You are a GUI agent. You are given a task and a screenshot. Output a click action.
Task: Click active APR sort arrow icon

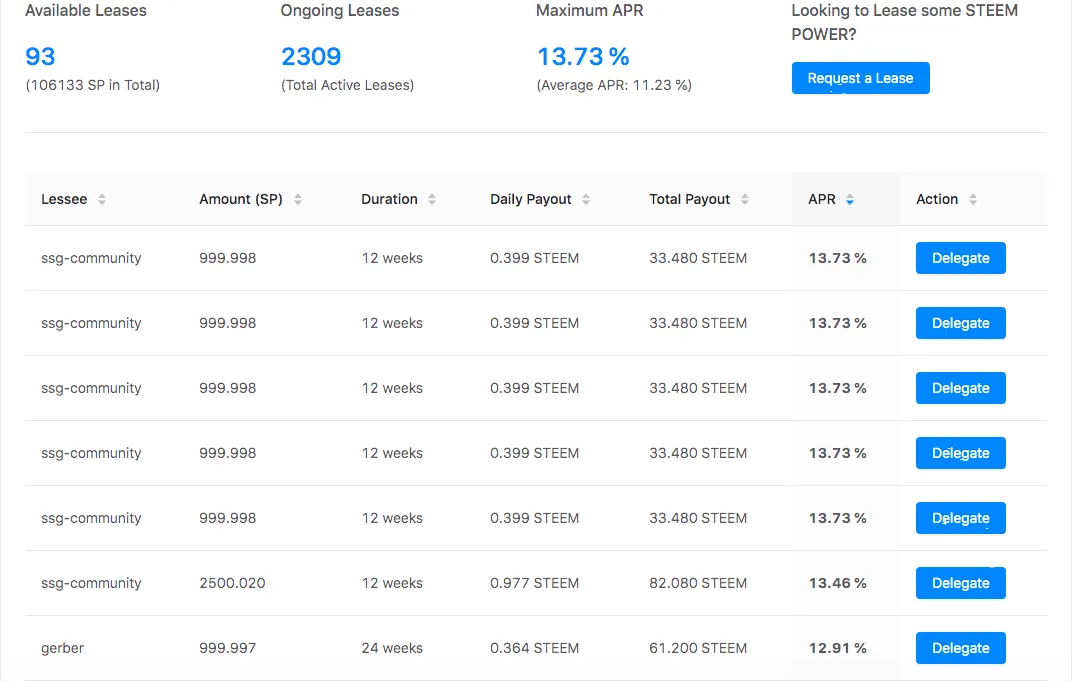[x=850, y=200]
